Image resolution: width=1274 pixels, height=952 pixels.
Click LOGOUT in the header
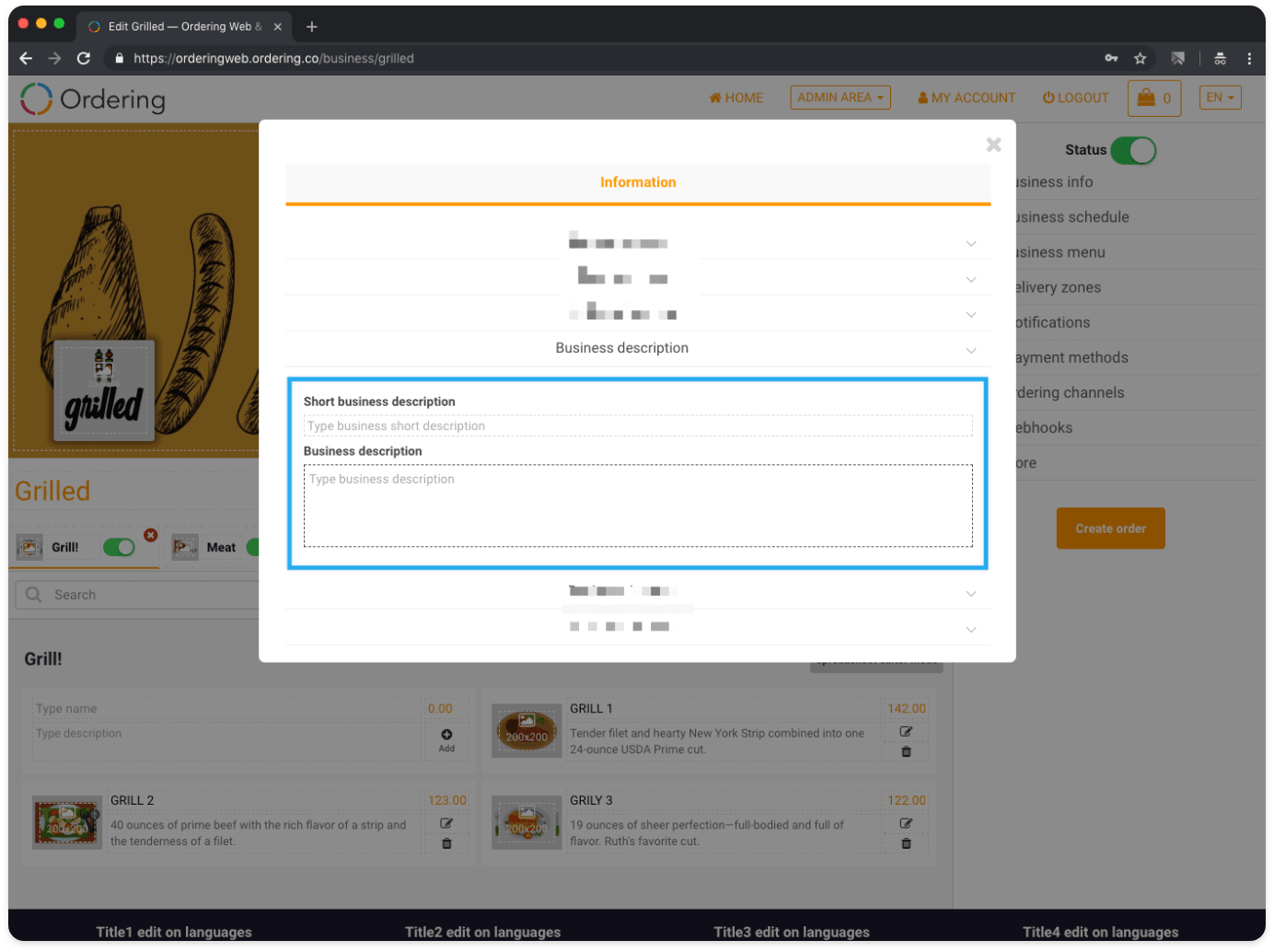(x=1075, y=98)
